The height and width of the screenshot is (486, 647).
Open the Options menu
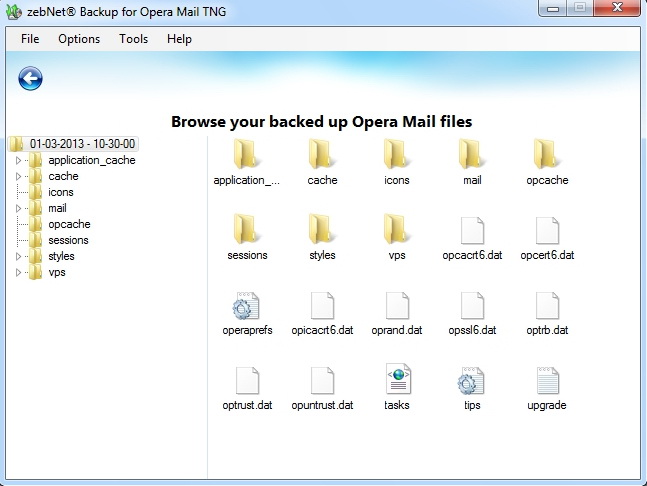click(x=79, y=39)
